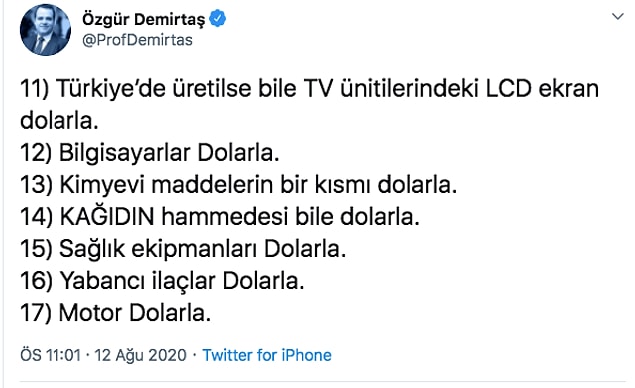The height and width of the screenshot is (388, 635).
Task: Click the ÖS 11:01 timestamp
Action: click(51, 355)
